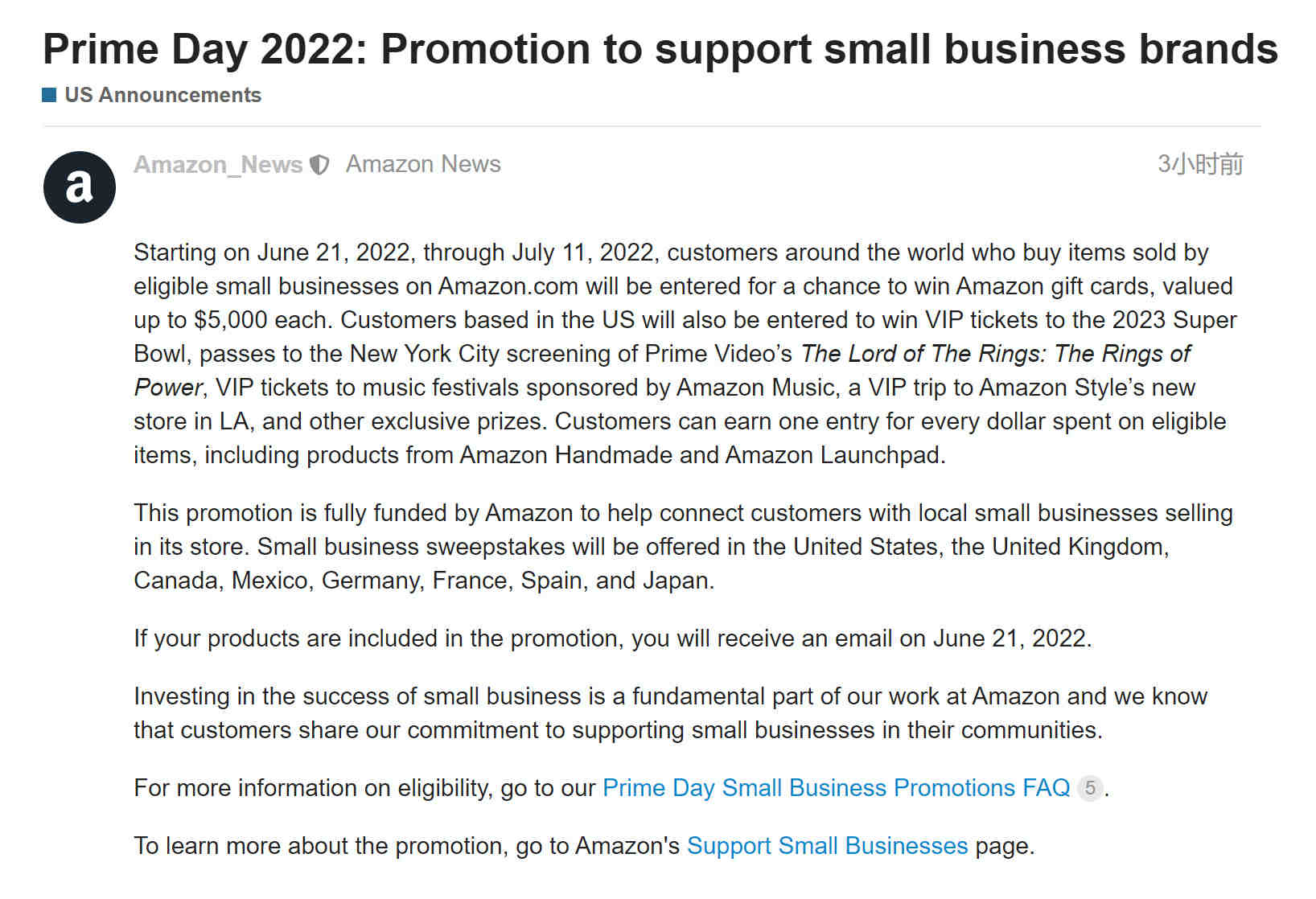Click the paragraph starting 'This promotion is fully funded'

[683, 547]
